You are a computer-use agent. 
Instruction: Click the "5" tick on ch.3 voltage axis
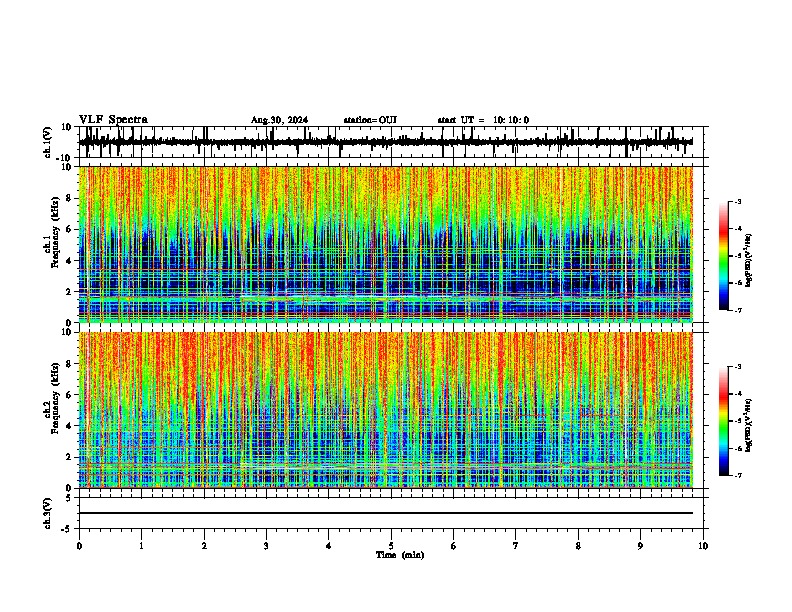pyautogui.click(x=70, y=497)
